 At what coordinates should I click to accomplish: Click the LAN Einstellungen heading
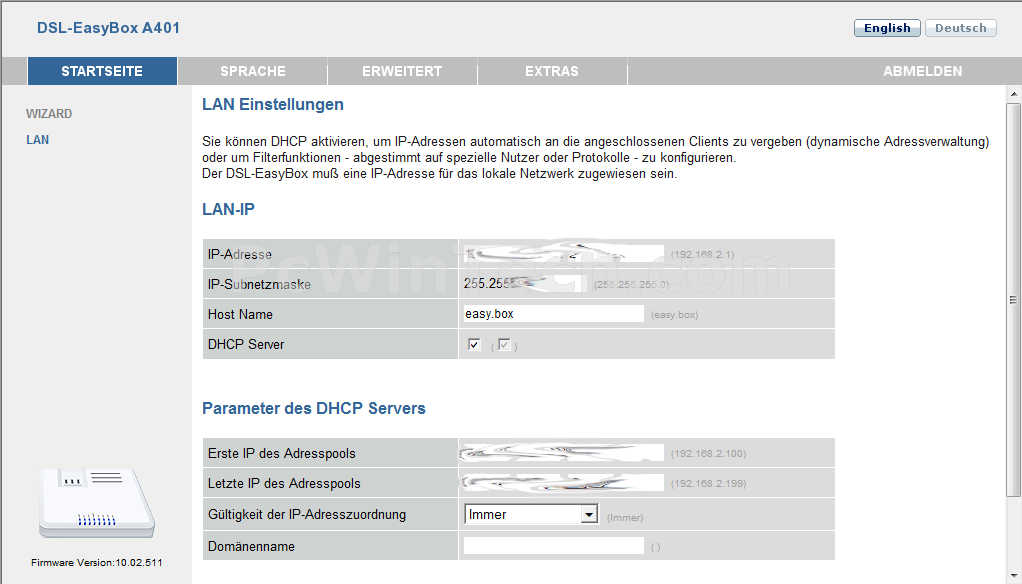point(272,104)
